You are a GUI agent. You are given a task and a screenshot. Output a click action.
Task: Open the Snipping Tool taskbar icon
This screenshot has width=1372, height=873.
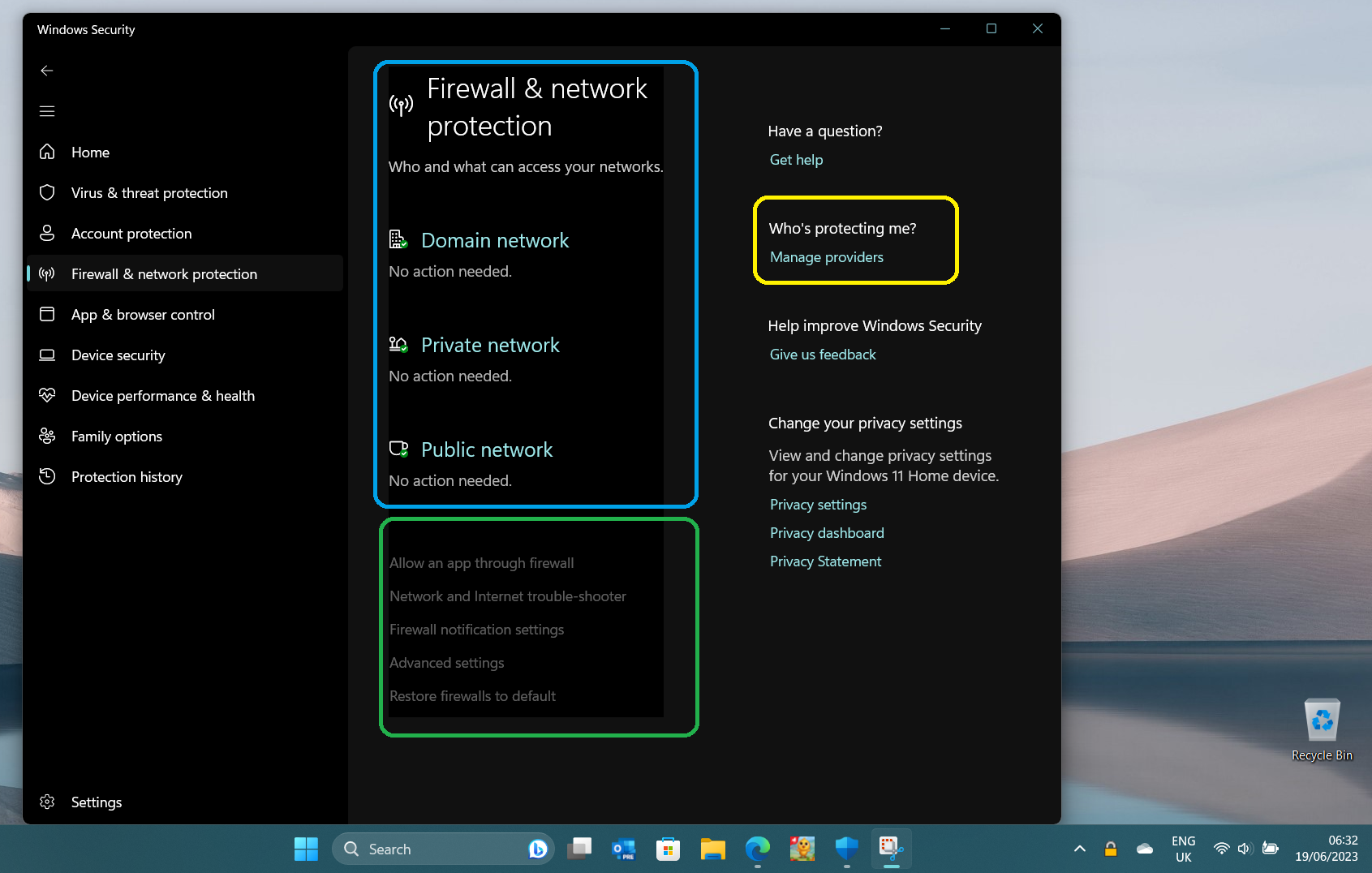tap(891, 849)
